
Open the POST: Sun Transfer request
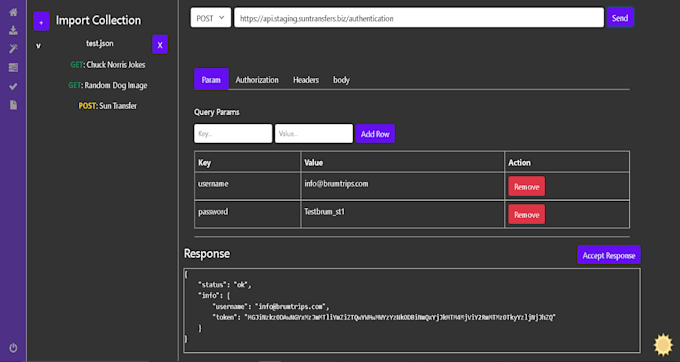tap(108, 106)
